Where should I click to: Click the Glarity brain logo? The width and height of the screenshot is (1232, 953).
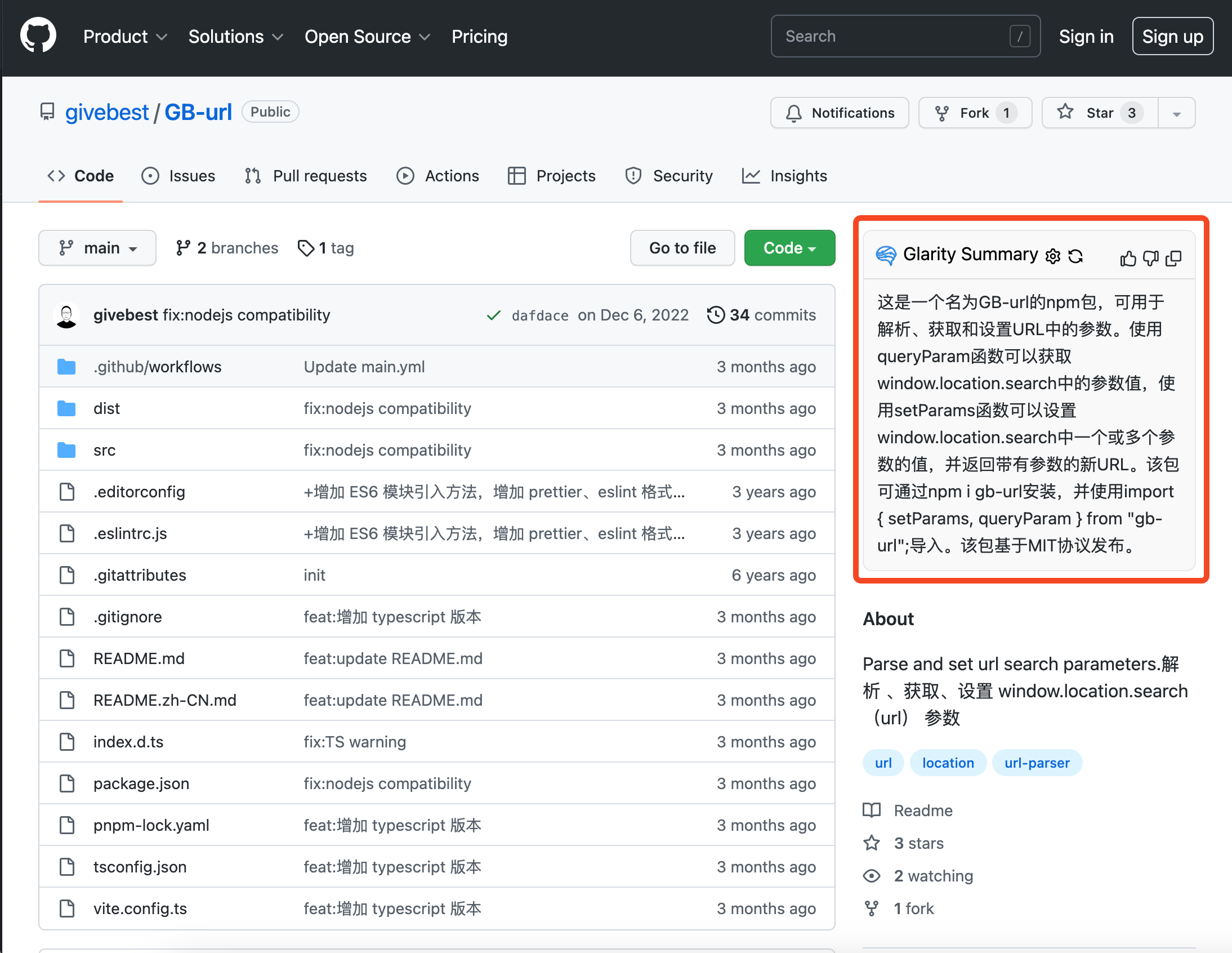(887, 255)
